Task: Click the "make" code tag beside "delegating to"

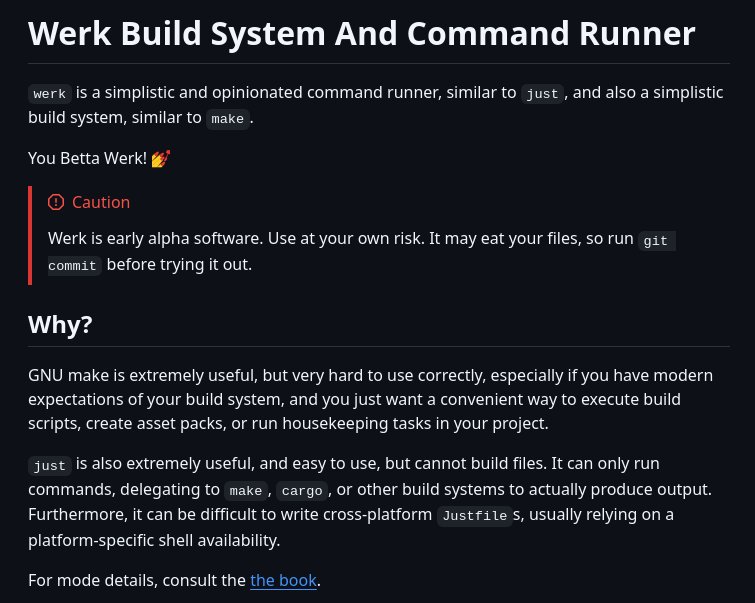Action: pyautogui.click(x=246, y=491)
